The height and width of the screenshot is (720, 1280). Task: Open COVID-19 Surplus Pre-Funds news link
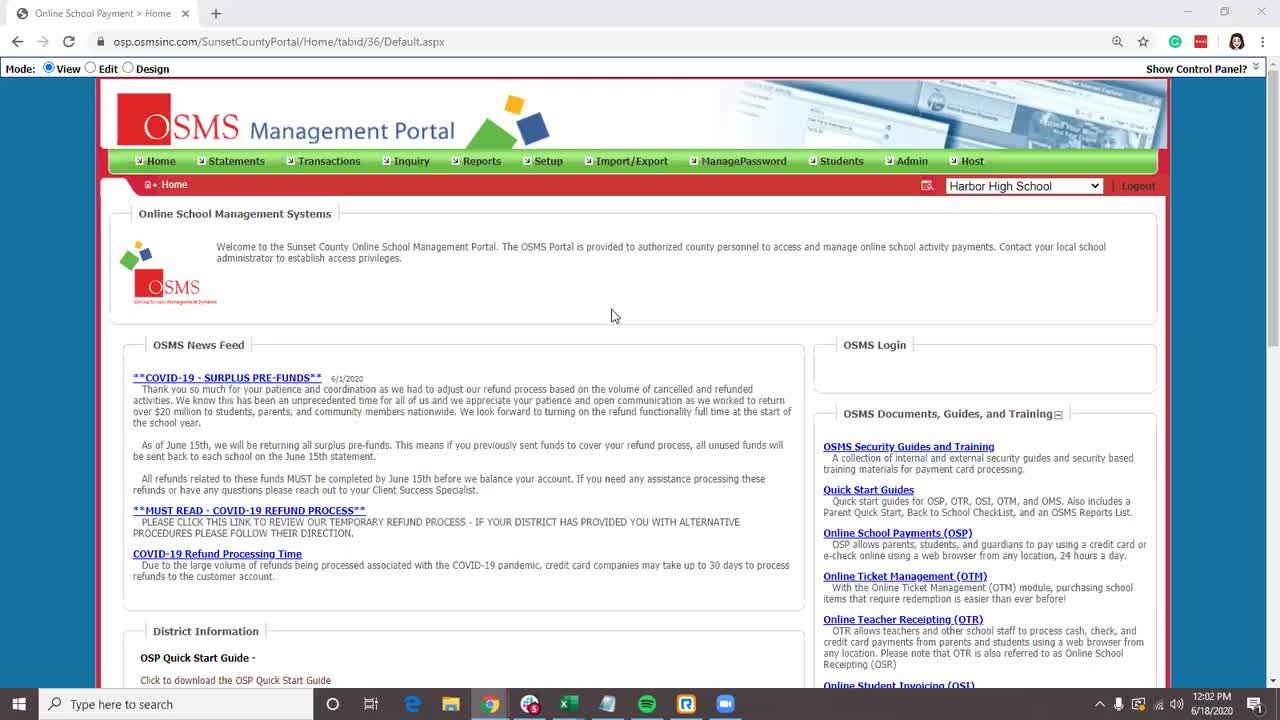pos(227,378)
